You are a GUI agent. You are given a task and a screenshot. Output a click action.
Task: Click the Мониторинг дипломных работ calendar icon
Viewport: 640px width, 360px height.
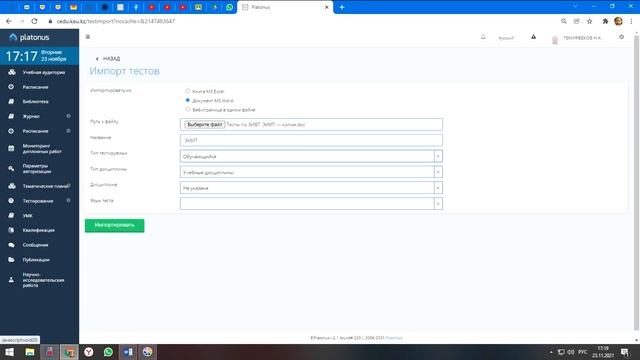[x=11, y=149]
